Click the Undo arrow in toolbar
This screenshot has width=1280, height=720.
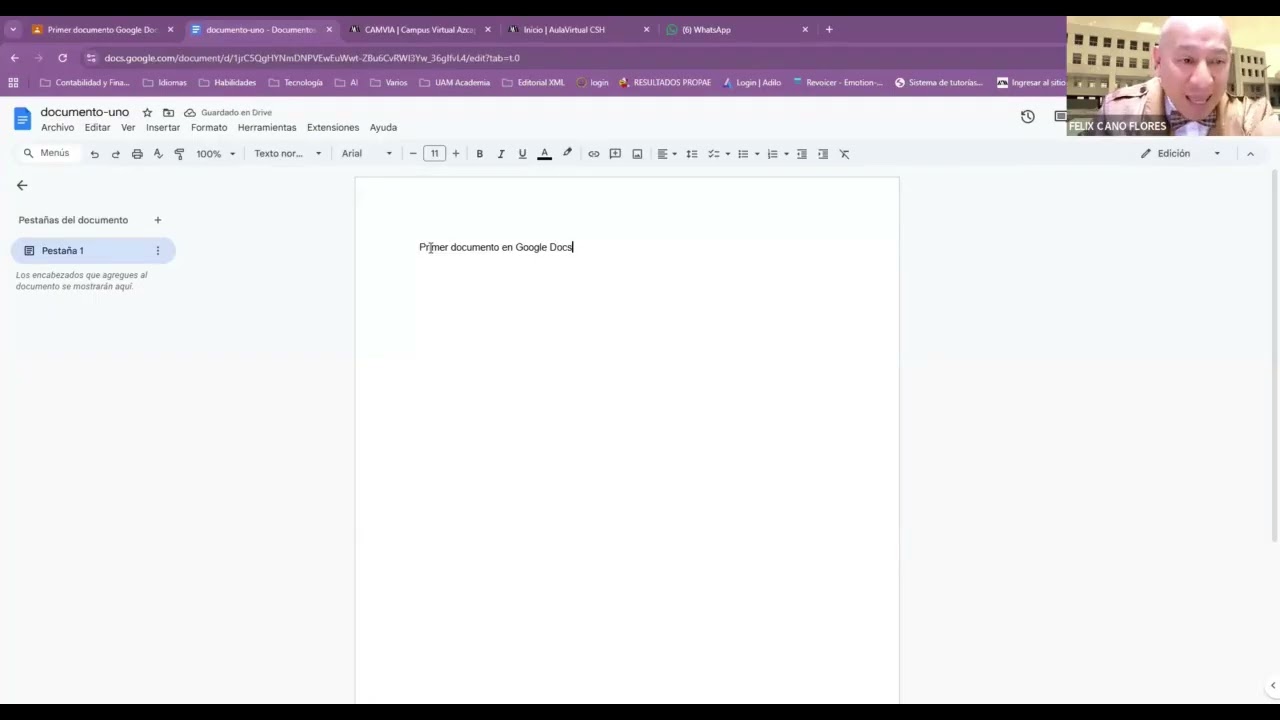[x=94, y=154]
